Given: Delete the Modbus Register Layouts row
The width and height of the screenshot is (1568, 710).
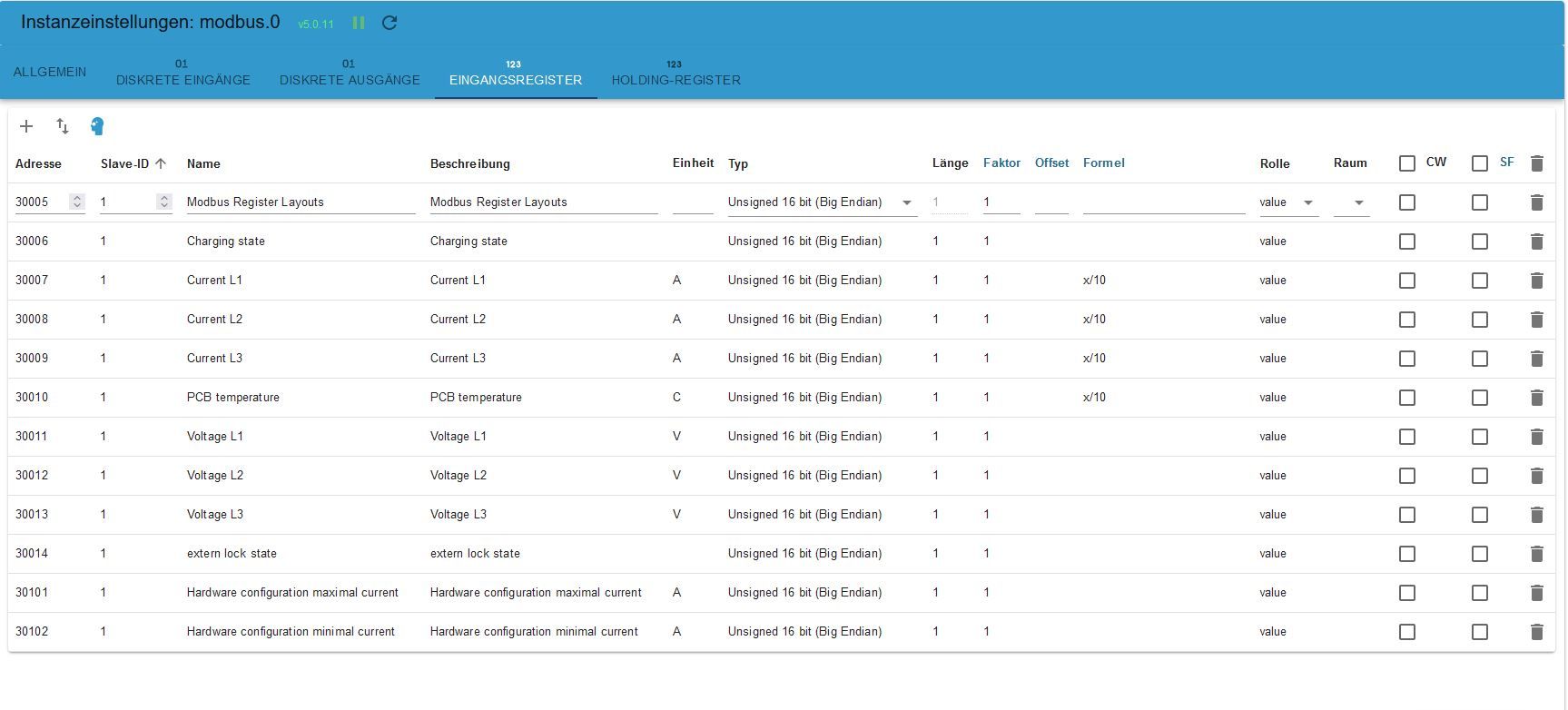Looking at the screenshot, I should coord(1536,202).
